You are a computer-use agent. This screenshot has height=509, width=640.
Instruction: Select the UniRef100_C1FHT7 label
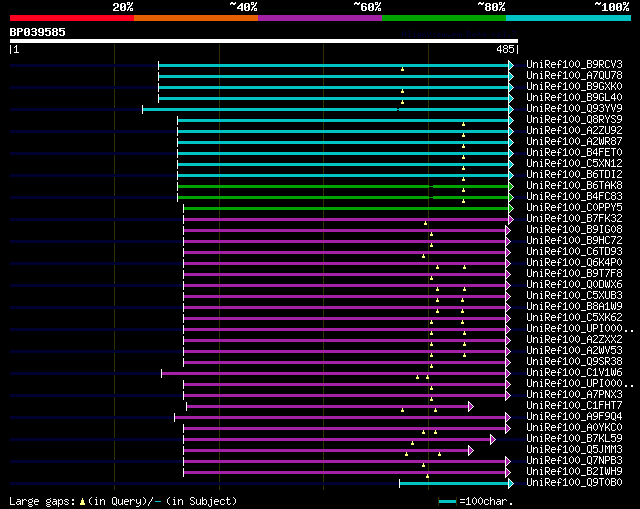[574, 406]
